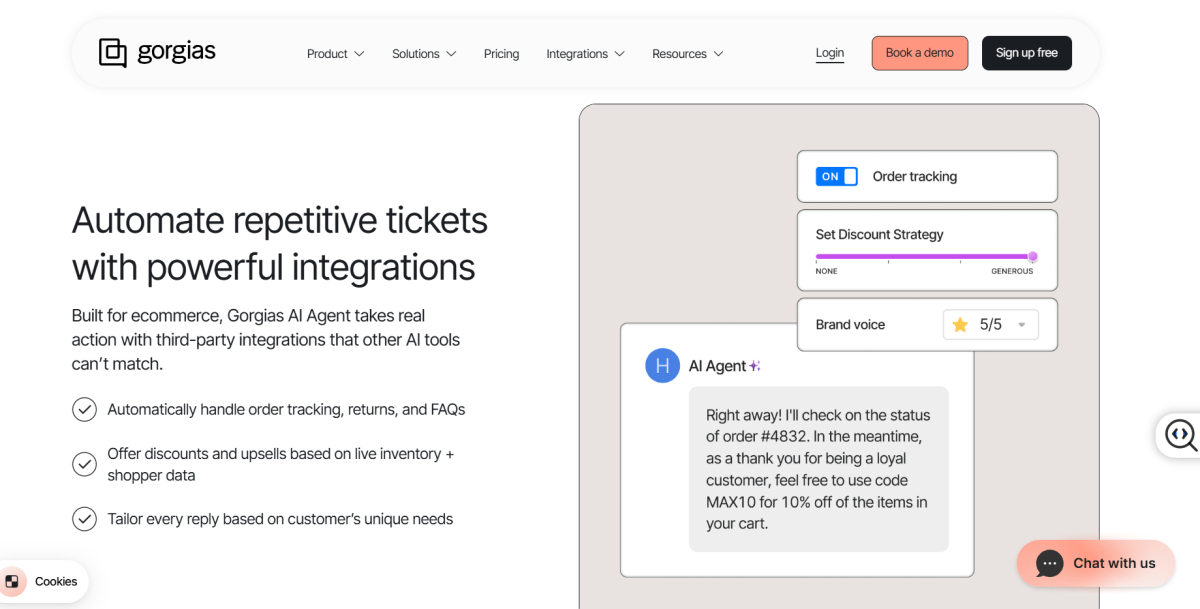
Task: Open the Solutions menu
Action: (424, 54)
